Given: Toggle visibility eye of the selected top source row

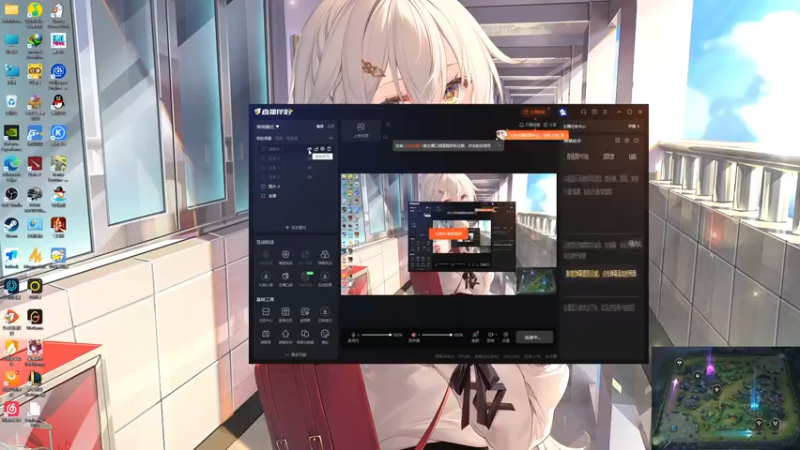Looking at the screenshot, I should pyautogui.click(x=310, y=149).
